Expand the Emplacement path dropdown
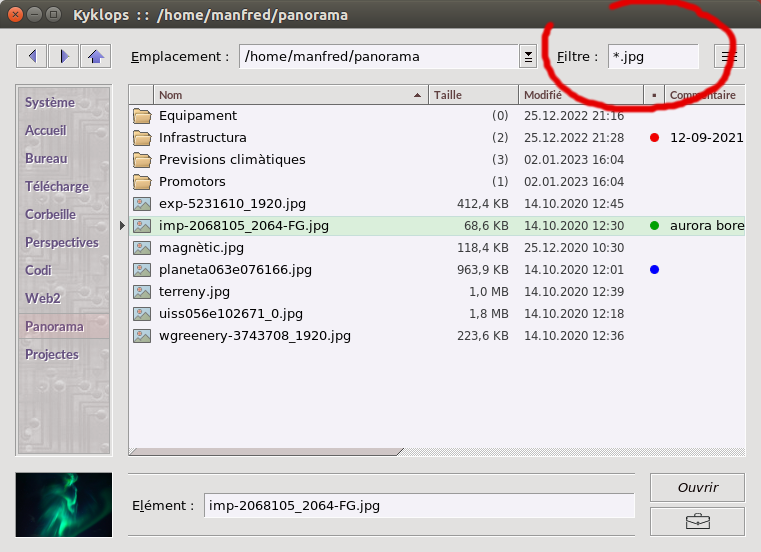This screenshot has height=552, width=761. coord(528,57)
